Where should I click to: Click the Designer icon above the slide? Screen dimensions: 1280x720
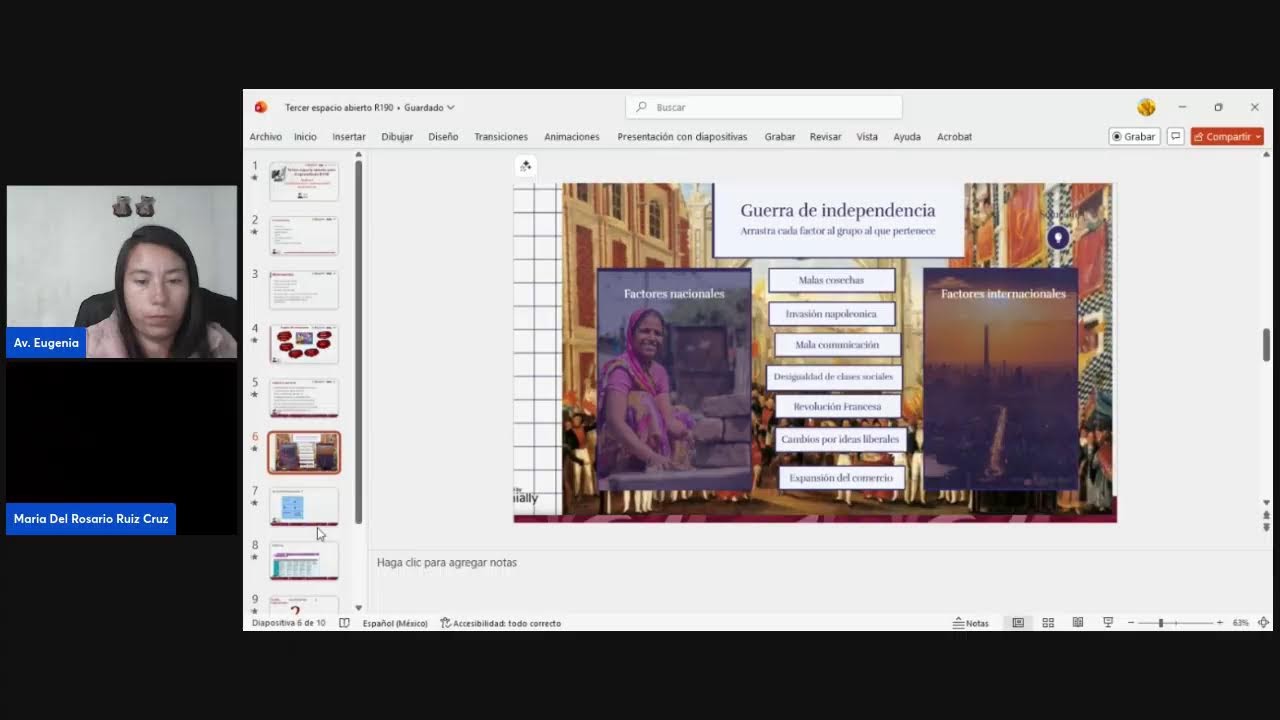tap(526, 166)
